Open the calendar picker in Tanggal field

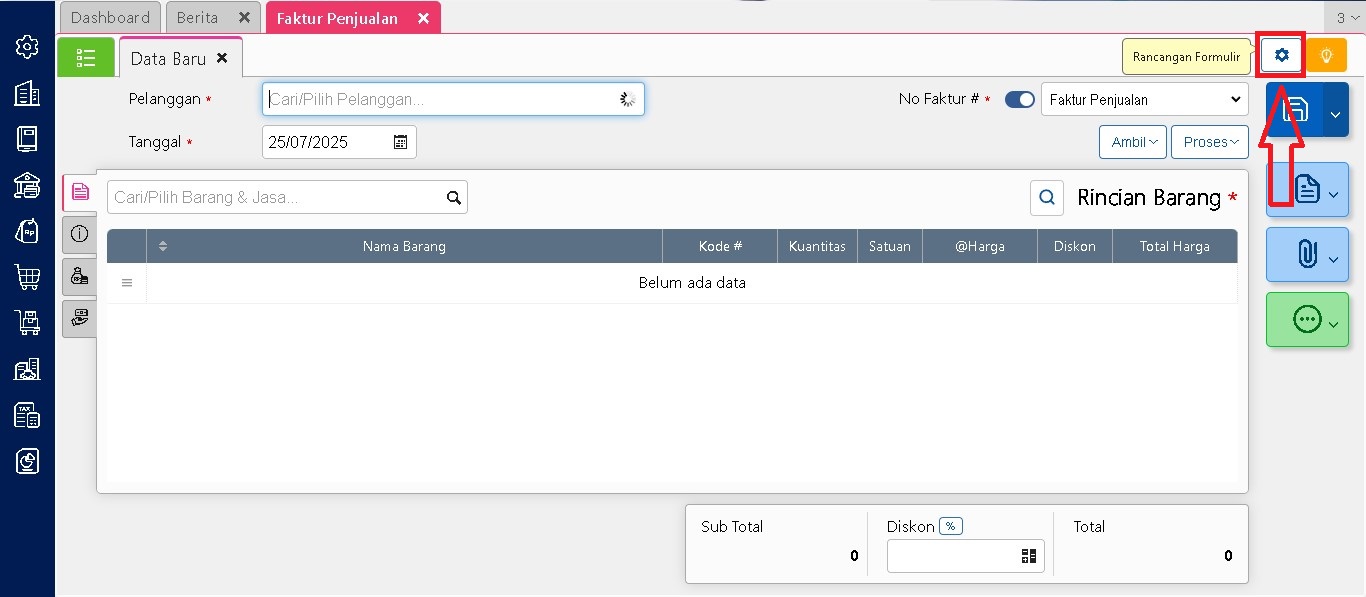click(x=400, y=142)
